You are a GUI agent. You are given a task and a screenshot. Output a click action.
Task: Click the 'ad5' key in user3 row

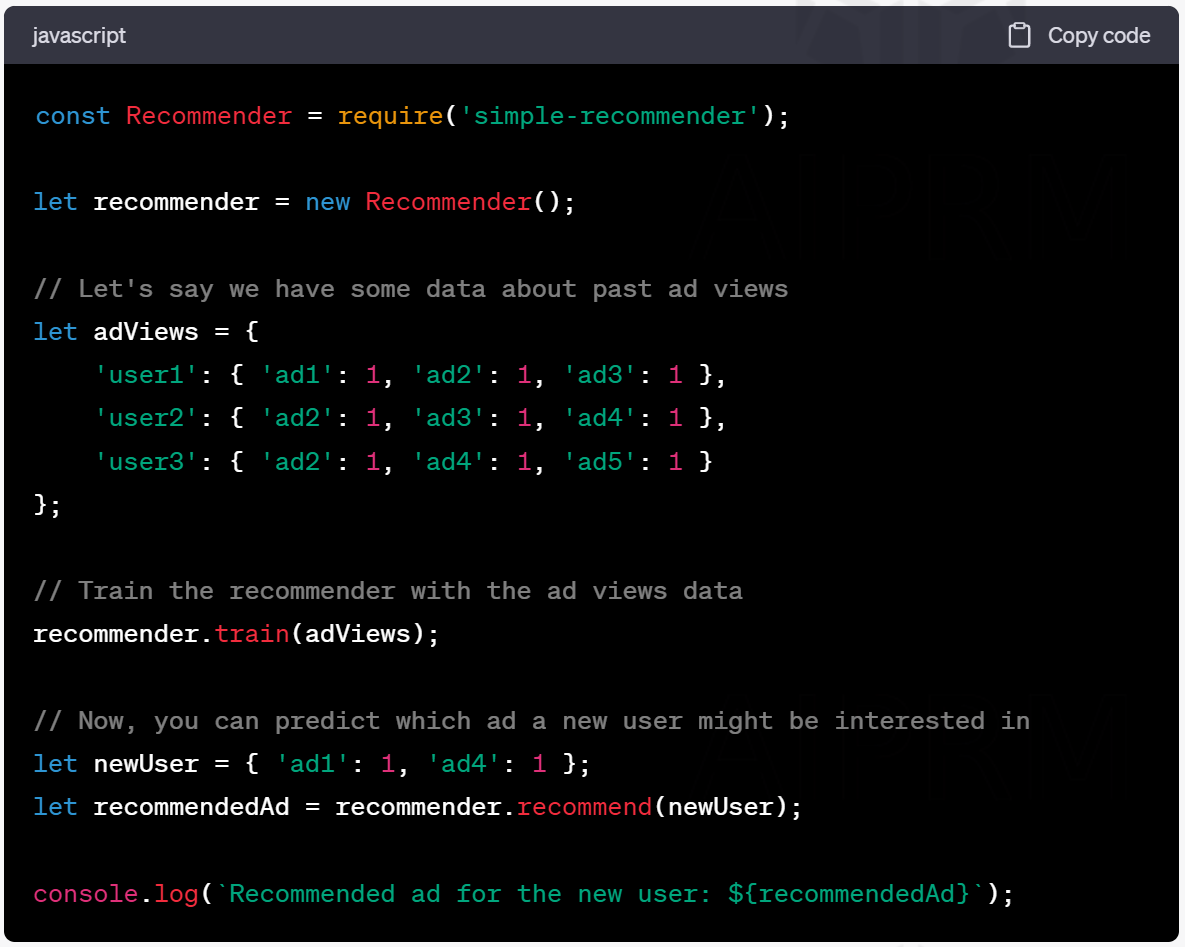pos(600,461)
